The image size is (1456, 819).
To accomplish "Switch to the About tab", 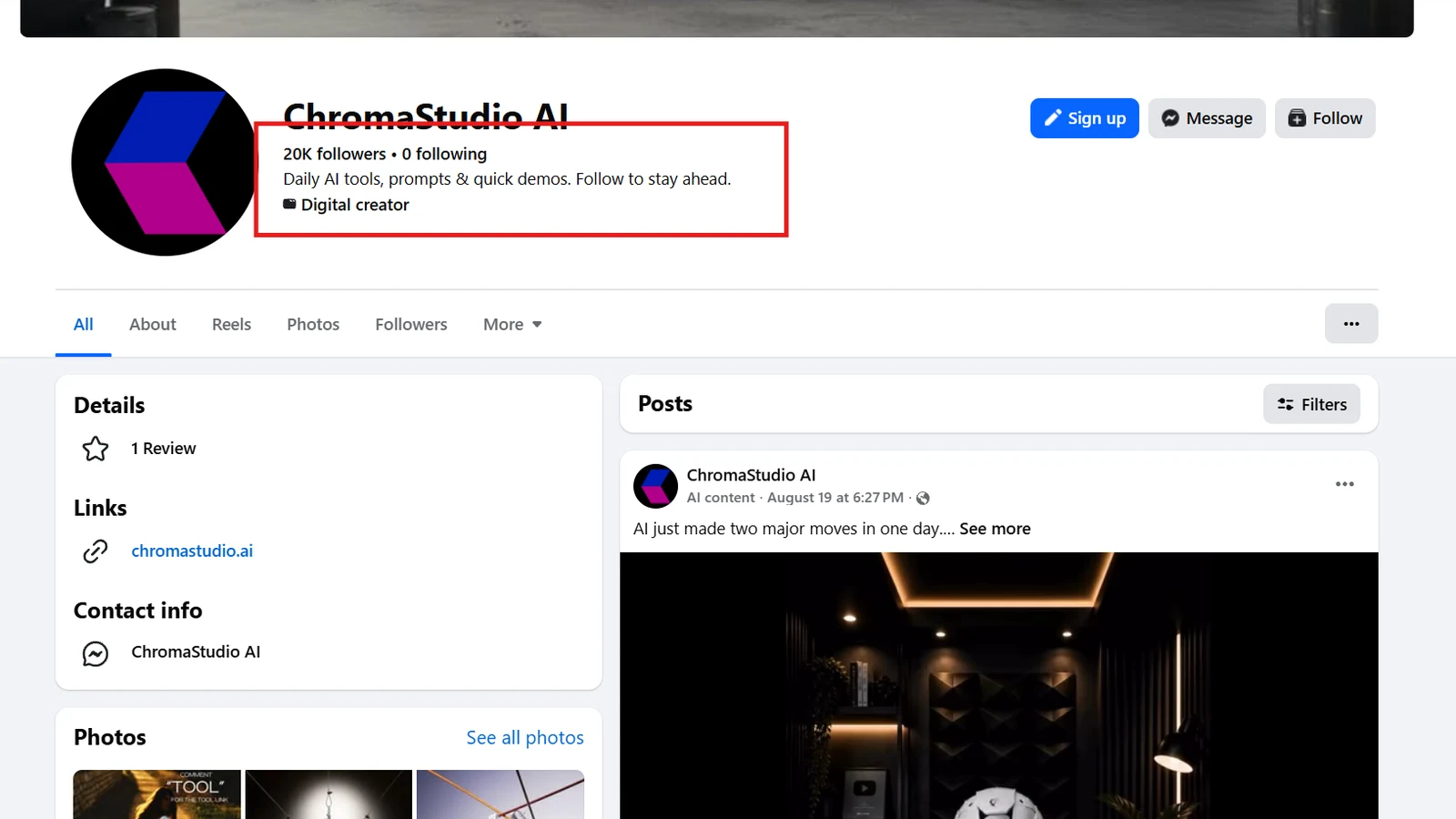I will [x=153, y=325].
